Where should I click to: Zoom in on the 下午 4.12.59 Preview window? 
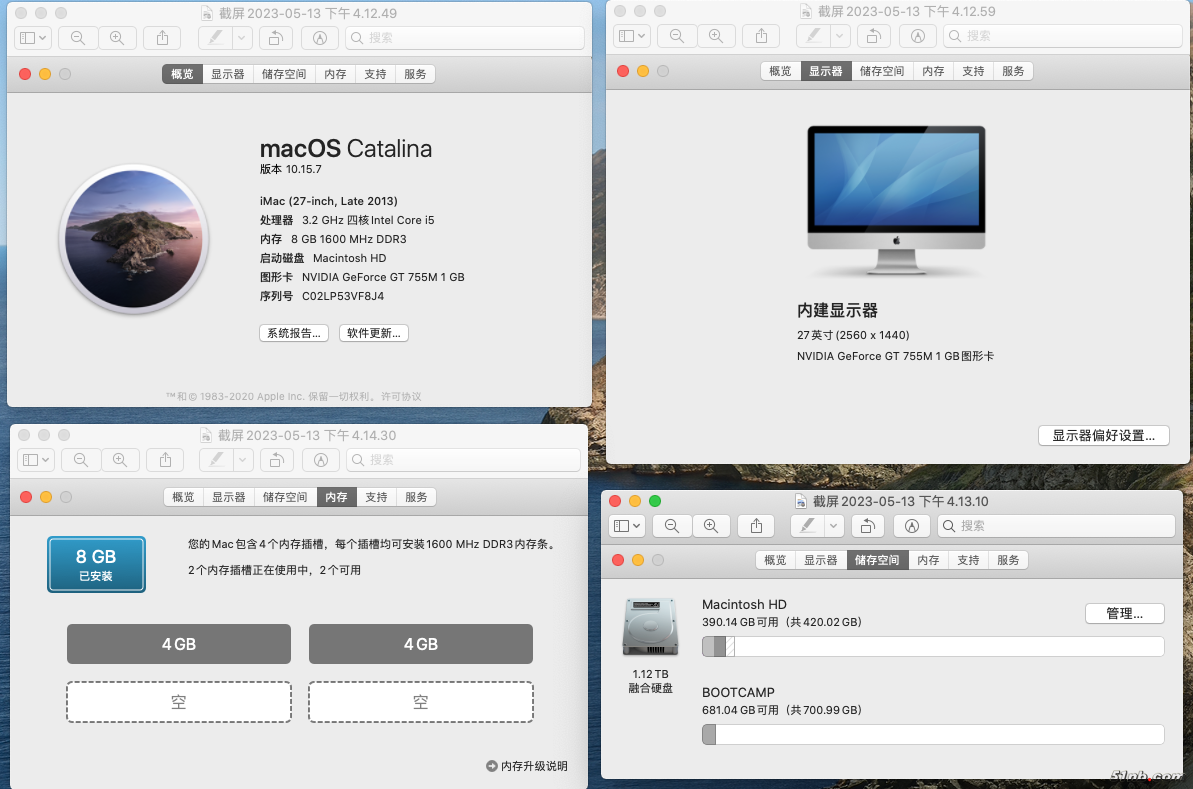click(x=715, y=36)
